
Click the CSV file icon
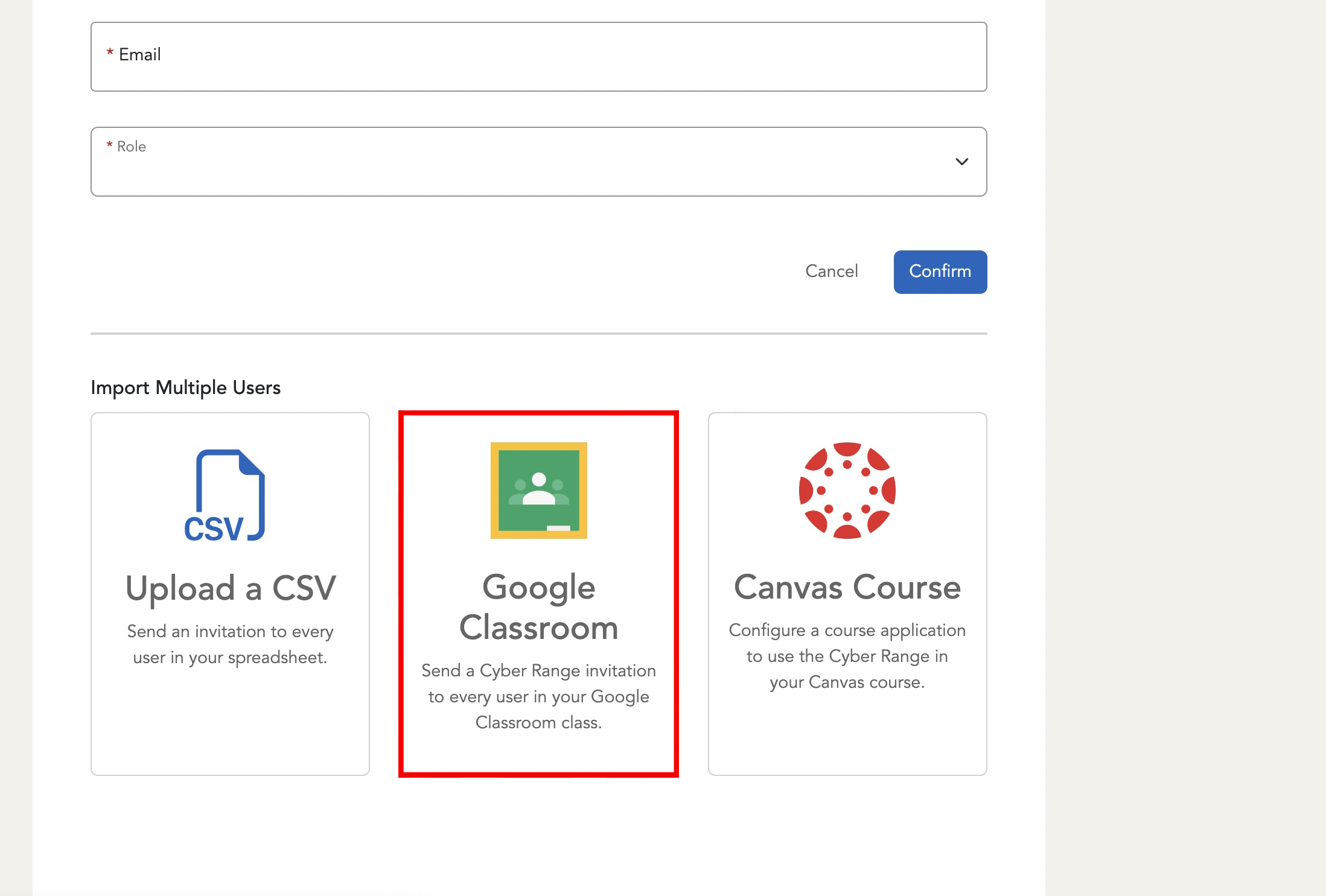click(225, 495)
